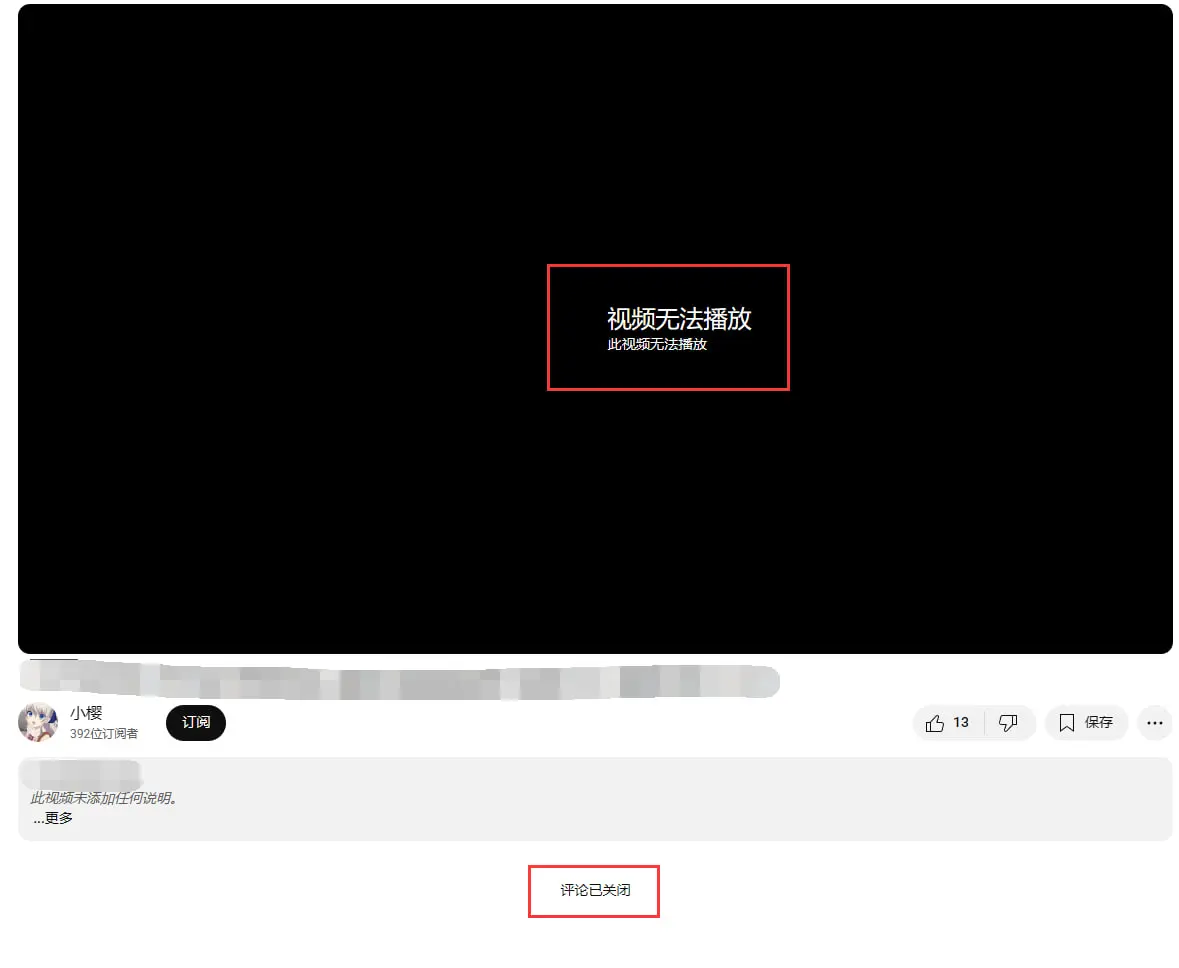Open the 小樱 channel avatar

point(38,722)
